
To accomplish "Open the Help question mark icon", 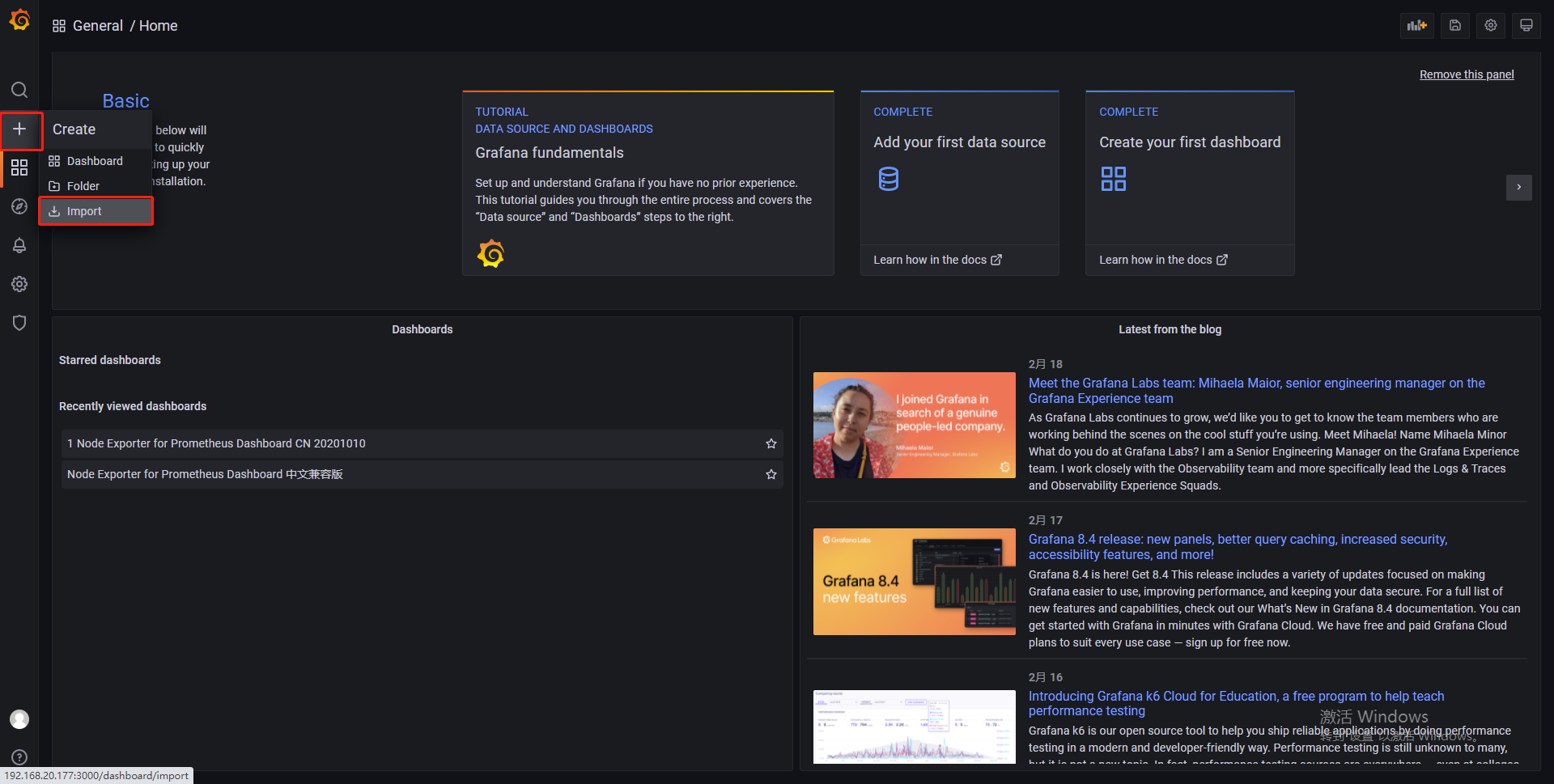I will point(19,757).
